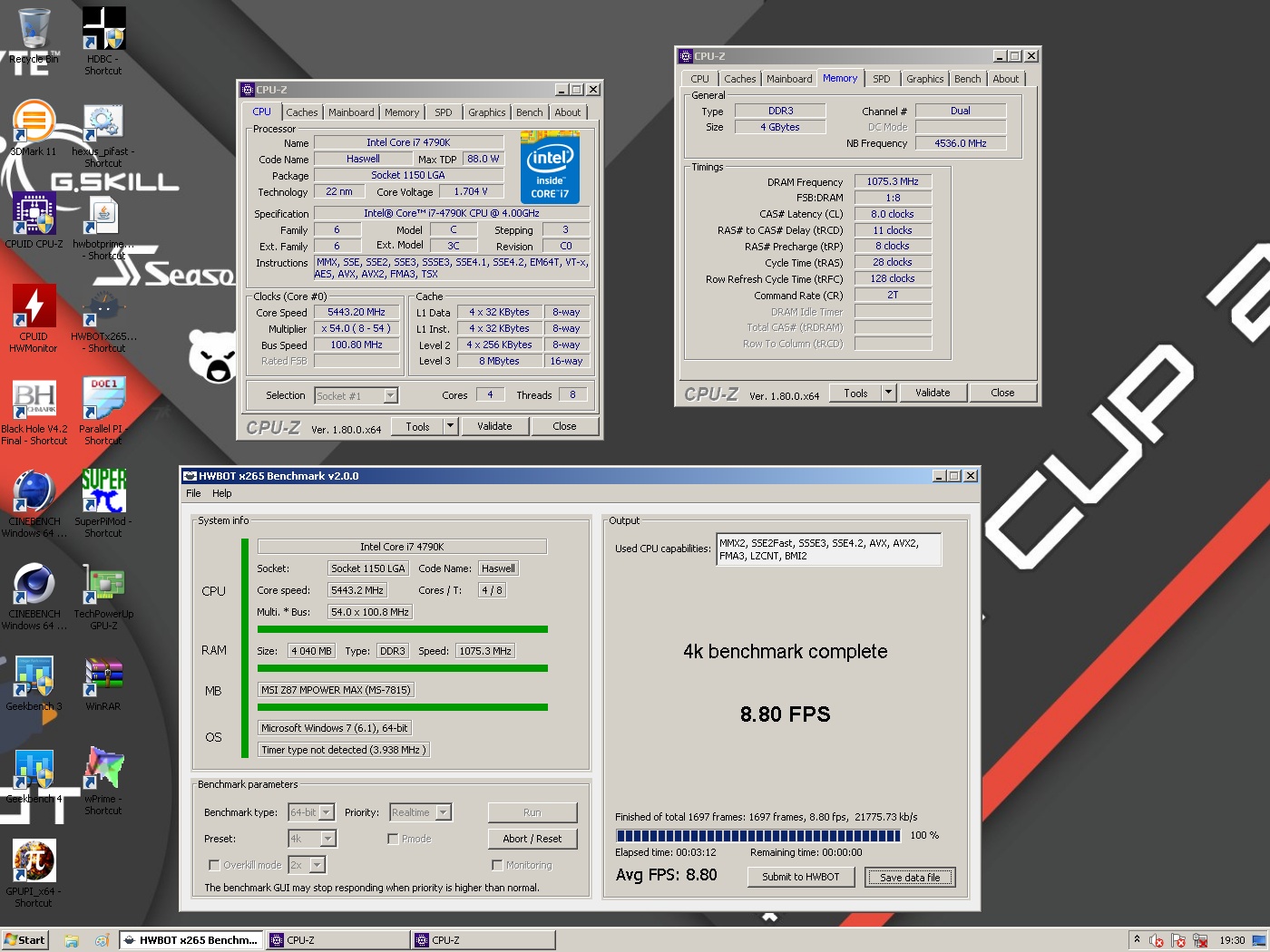Open Windows Explorer from quick launch

pyautogui.click(x=72, y=940)
